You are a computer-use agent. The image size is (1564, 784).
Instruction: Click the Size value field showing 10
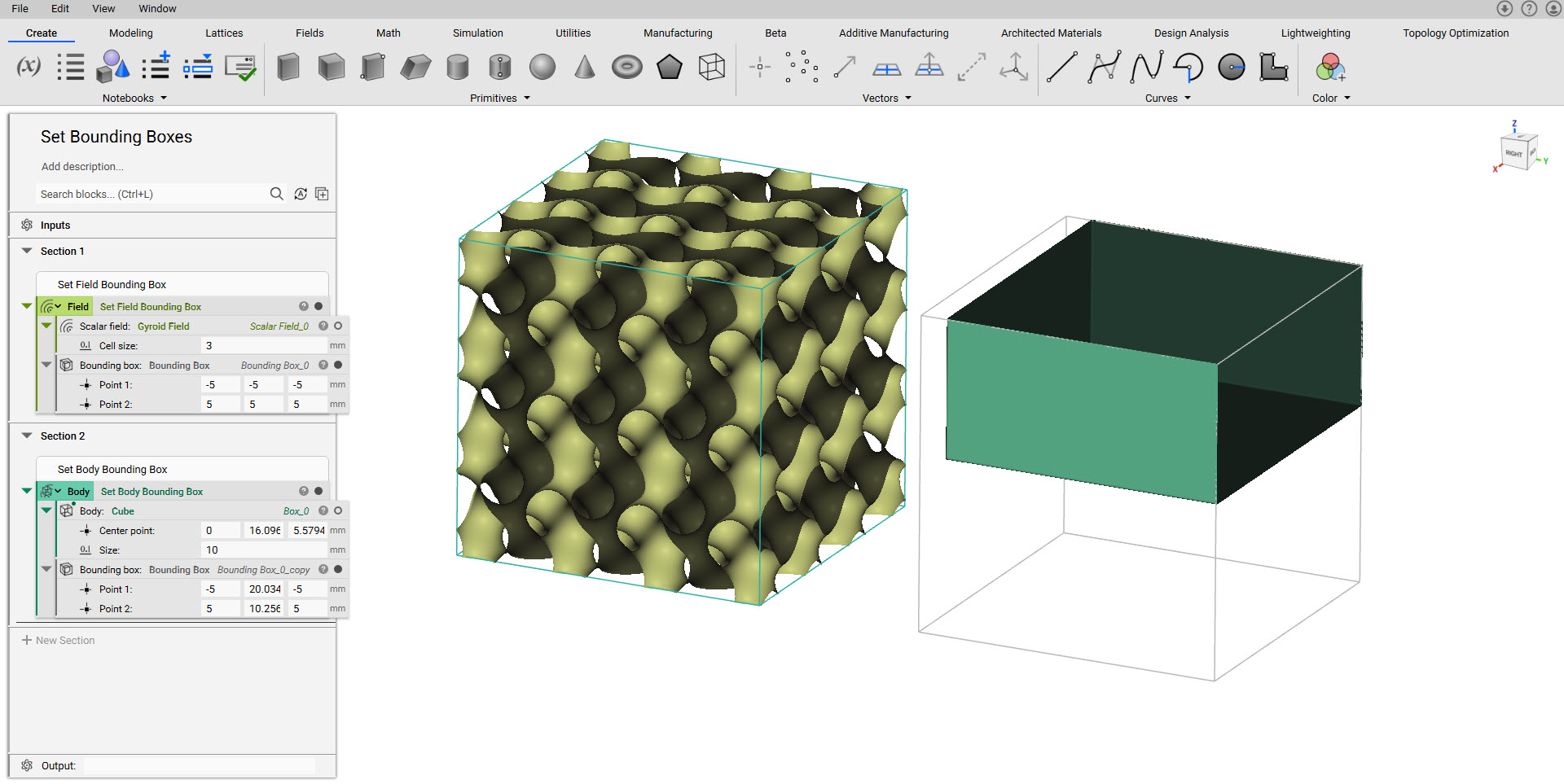[263, 550]
